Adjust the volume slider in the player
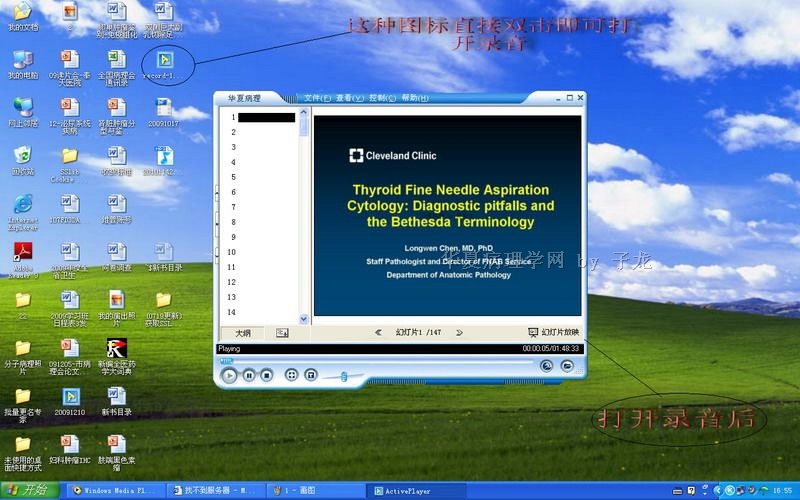This screenshot has height=500, width=800. (343, 377)
